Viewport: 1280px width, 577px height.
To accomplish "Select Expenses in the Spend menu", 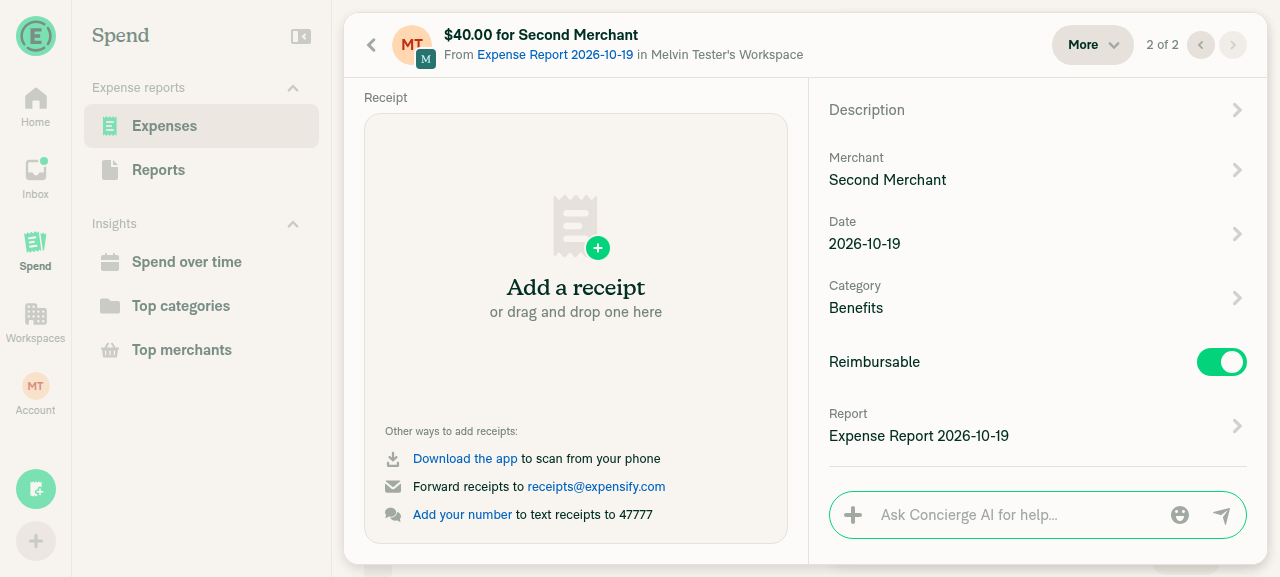I will tap(201, 126).
